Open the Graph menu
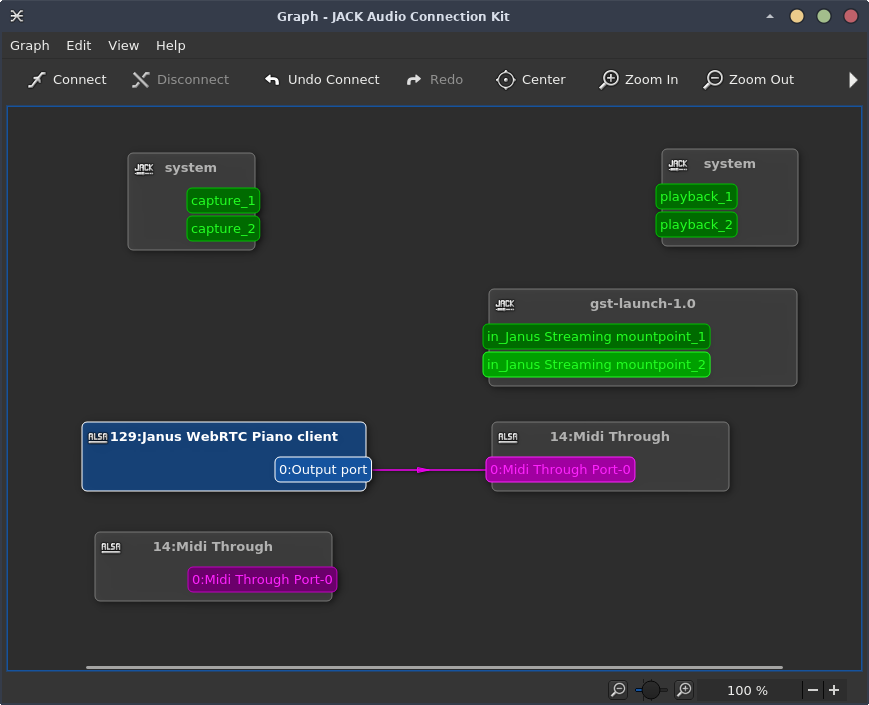 click(30, 45)
